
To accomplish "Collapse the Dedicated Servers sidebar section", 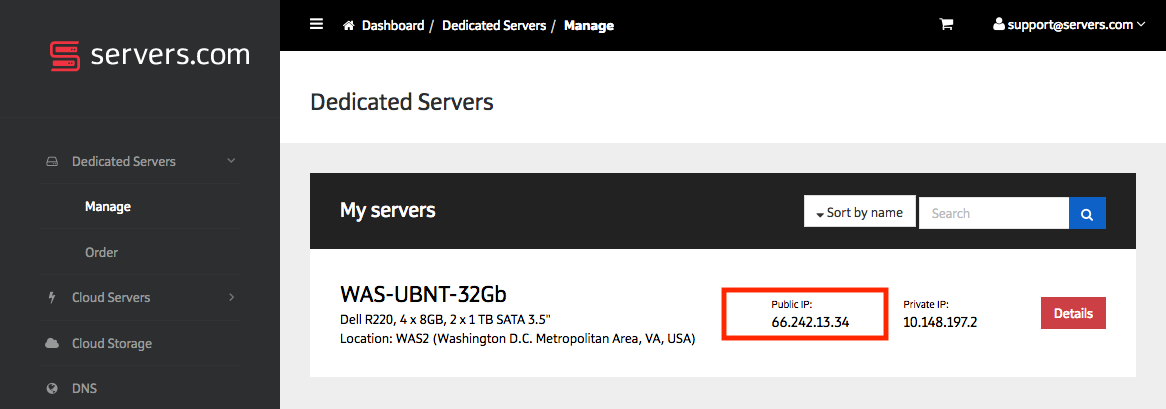I will point(231,161).
